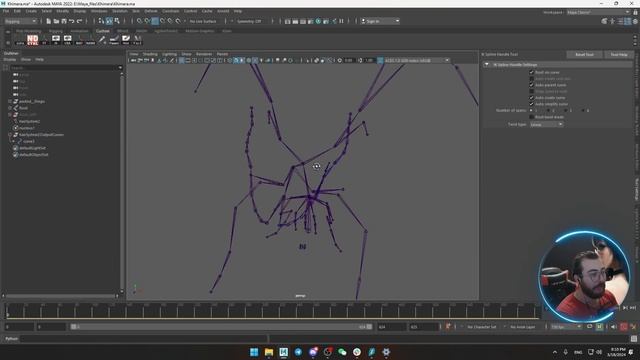Click the Tool Help button
Image resolution: width=640 pixels, height=360 pixels.
[x=619, y=55]
